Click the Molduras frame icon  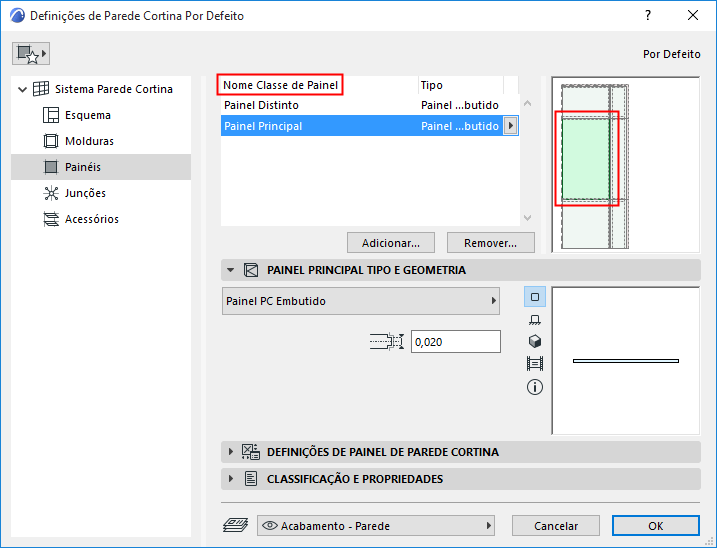(51, 141)
